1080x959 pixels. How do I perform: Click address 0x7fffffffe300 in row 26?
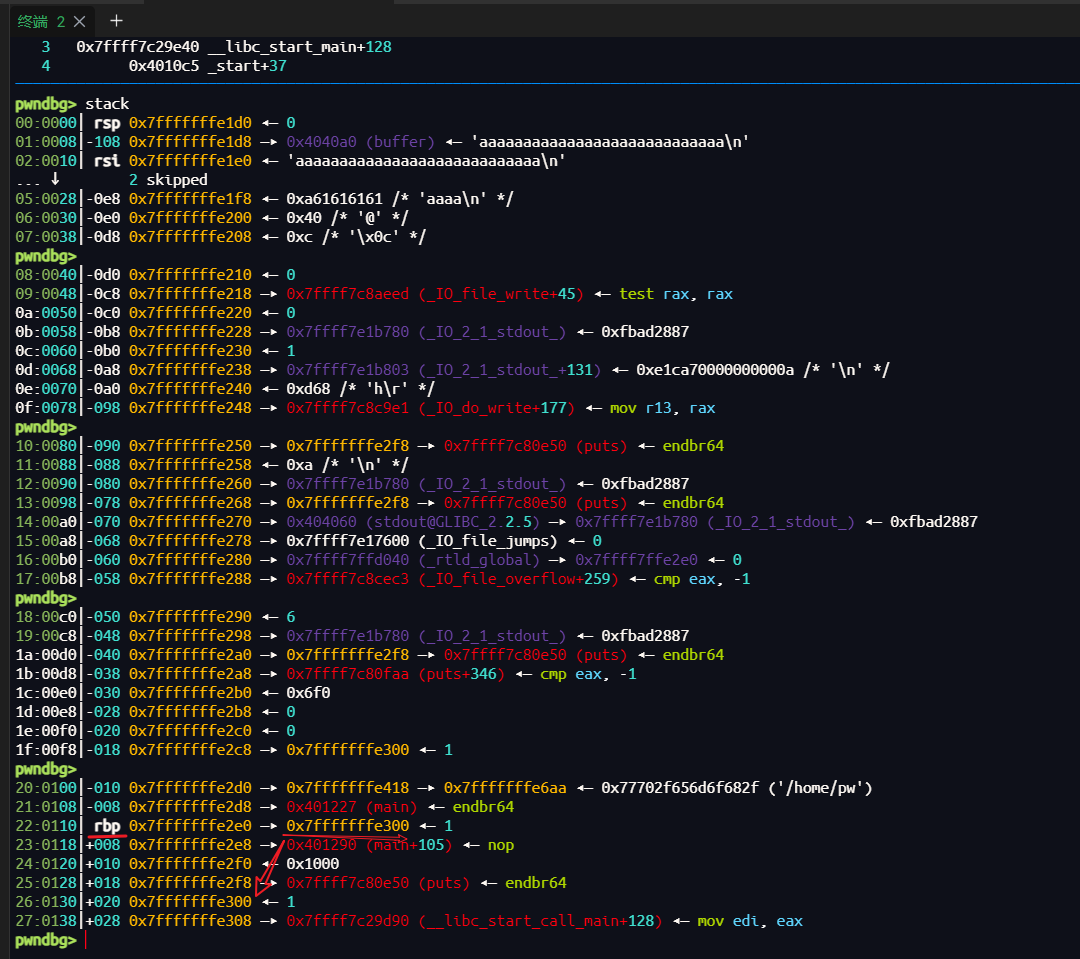click(x=190, y=903)
